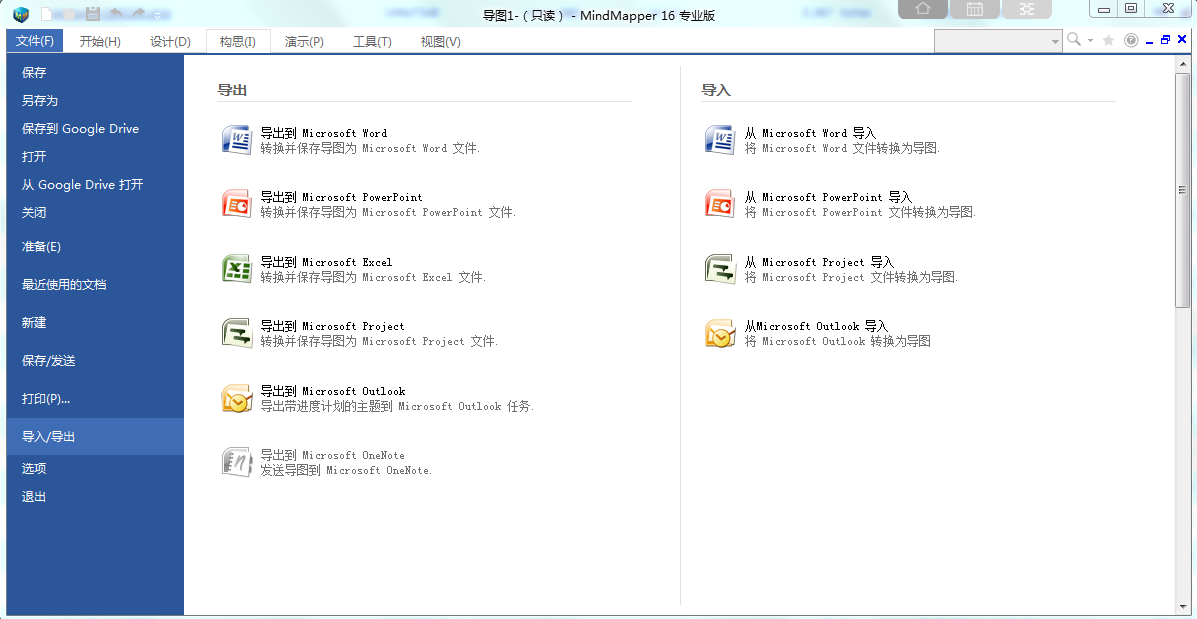Click the help question mark icon

pyautogui.click(x=1131, y=40)
